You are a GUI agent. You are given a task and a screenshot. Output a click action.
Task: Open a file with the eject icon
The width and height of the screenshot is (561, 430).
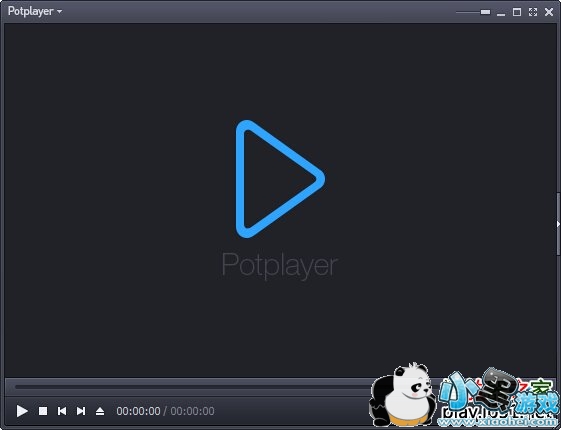[100, 411]
